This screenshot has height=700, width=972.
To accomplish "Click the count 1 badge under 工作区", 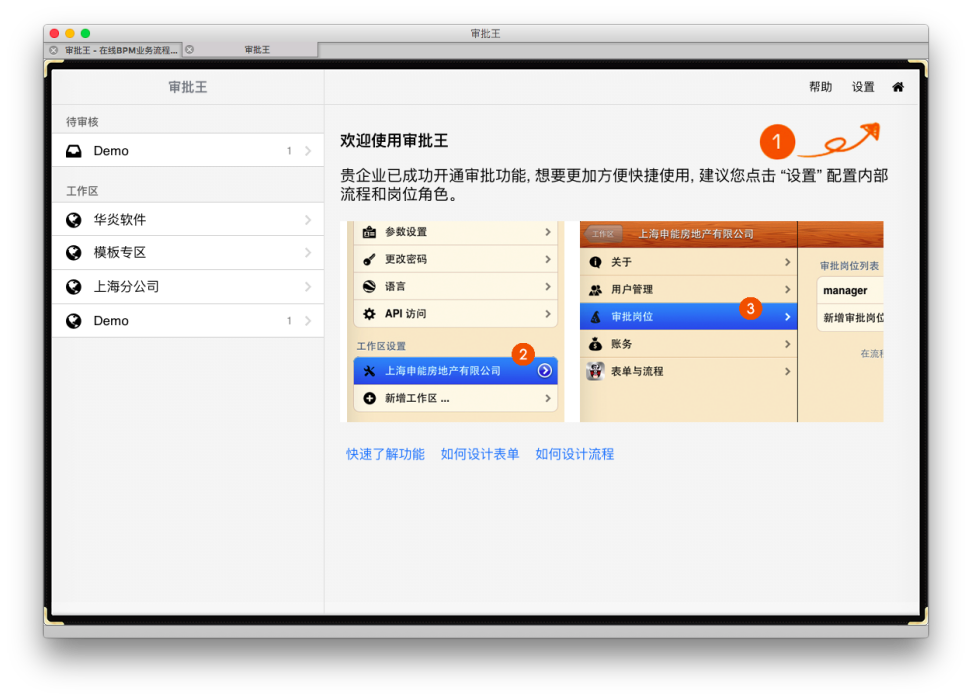I will click(x=289, y=321).
